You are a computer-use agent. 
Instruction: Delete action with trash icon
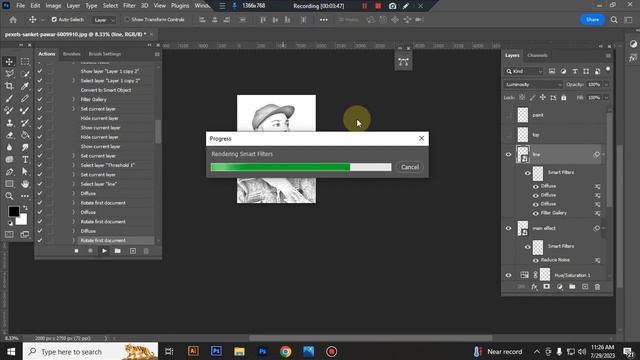(x=146, y=251)
